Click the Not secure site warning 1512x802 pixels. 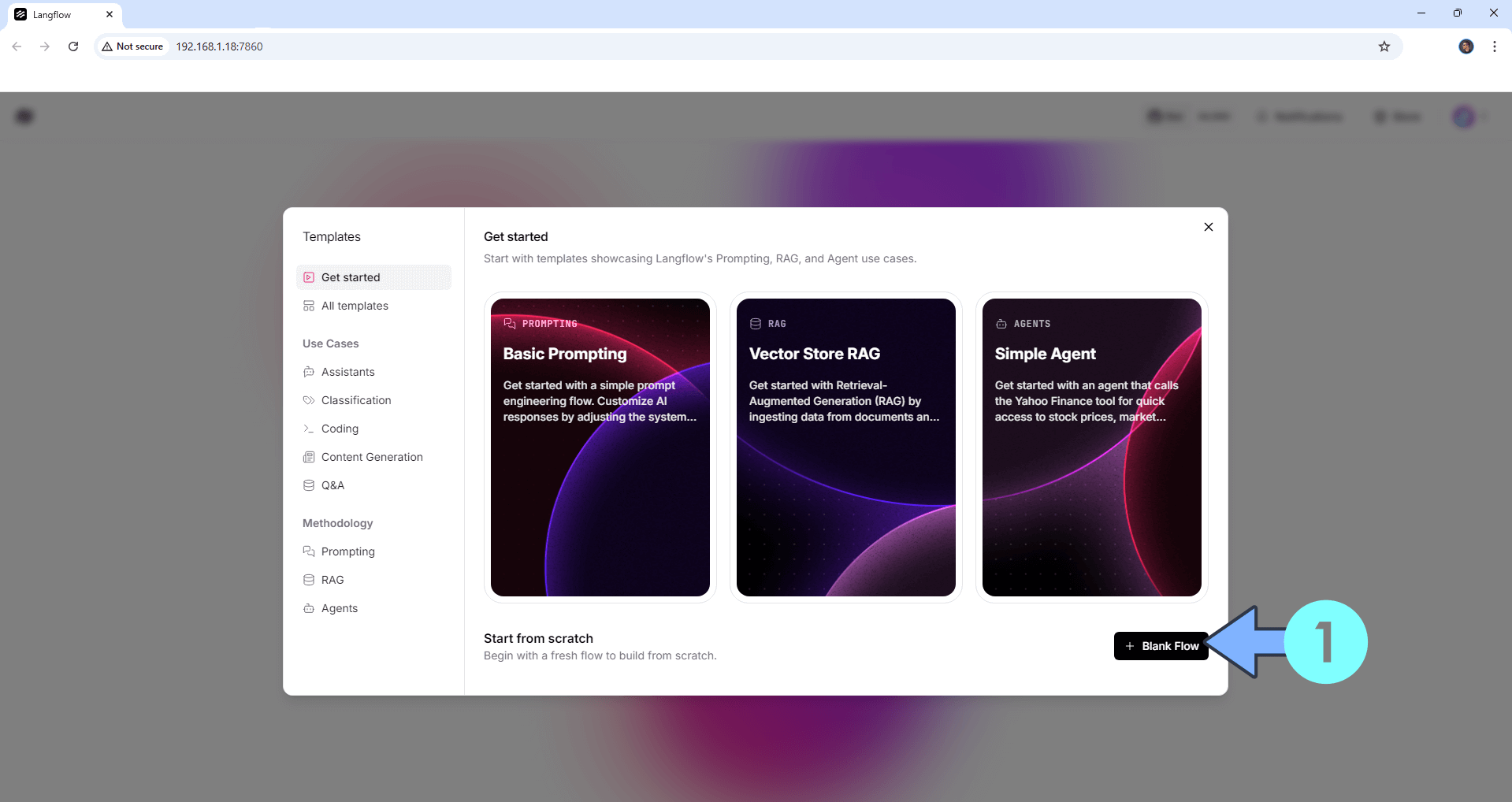tap(132, 46)
